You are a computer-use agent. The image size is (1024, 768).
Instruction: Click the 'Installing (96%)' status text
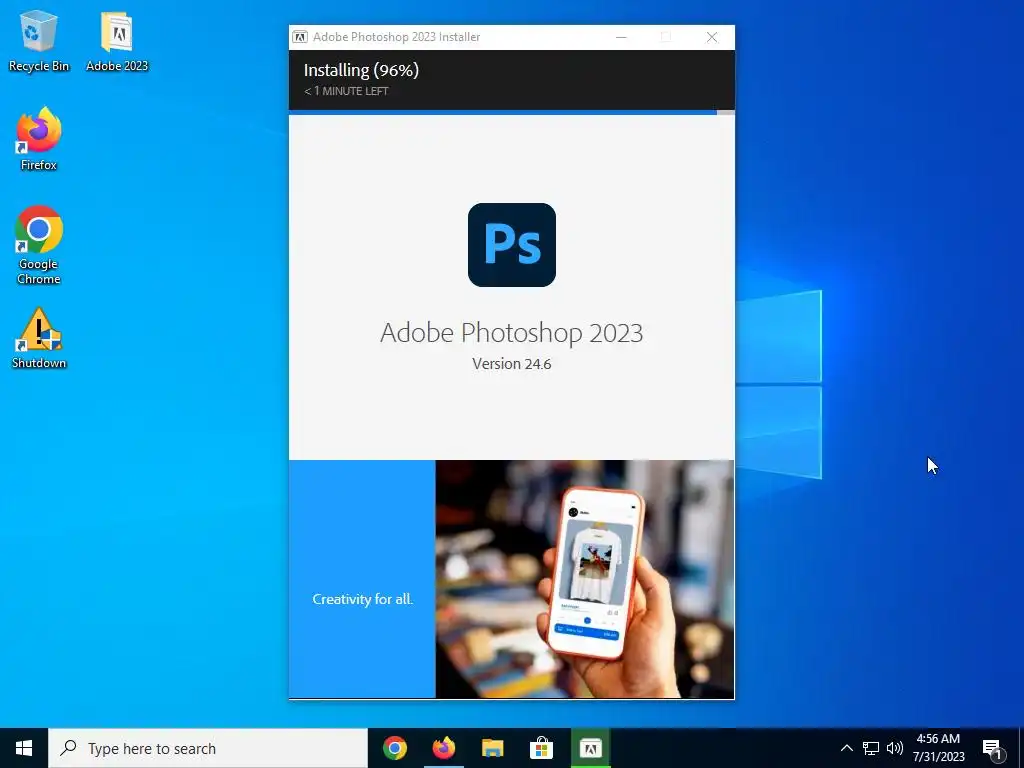pos(361,70)
